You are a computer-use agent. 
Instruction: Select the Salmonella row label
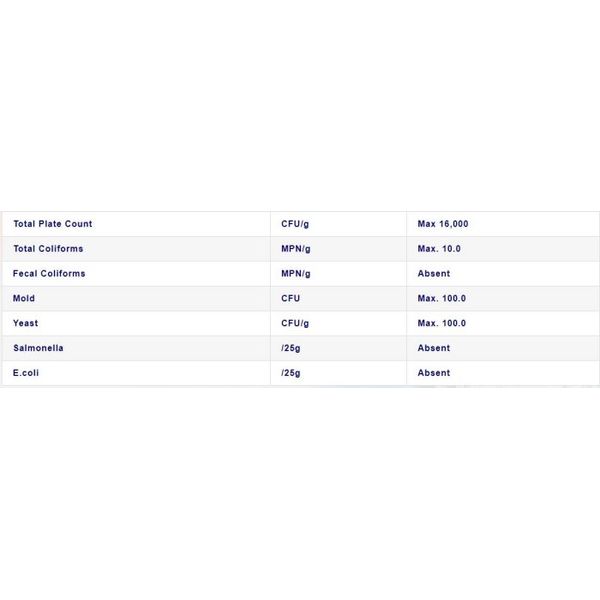tap(38, 348)
